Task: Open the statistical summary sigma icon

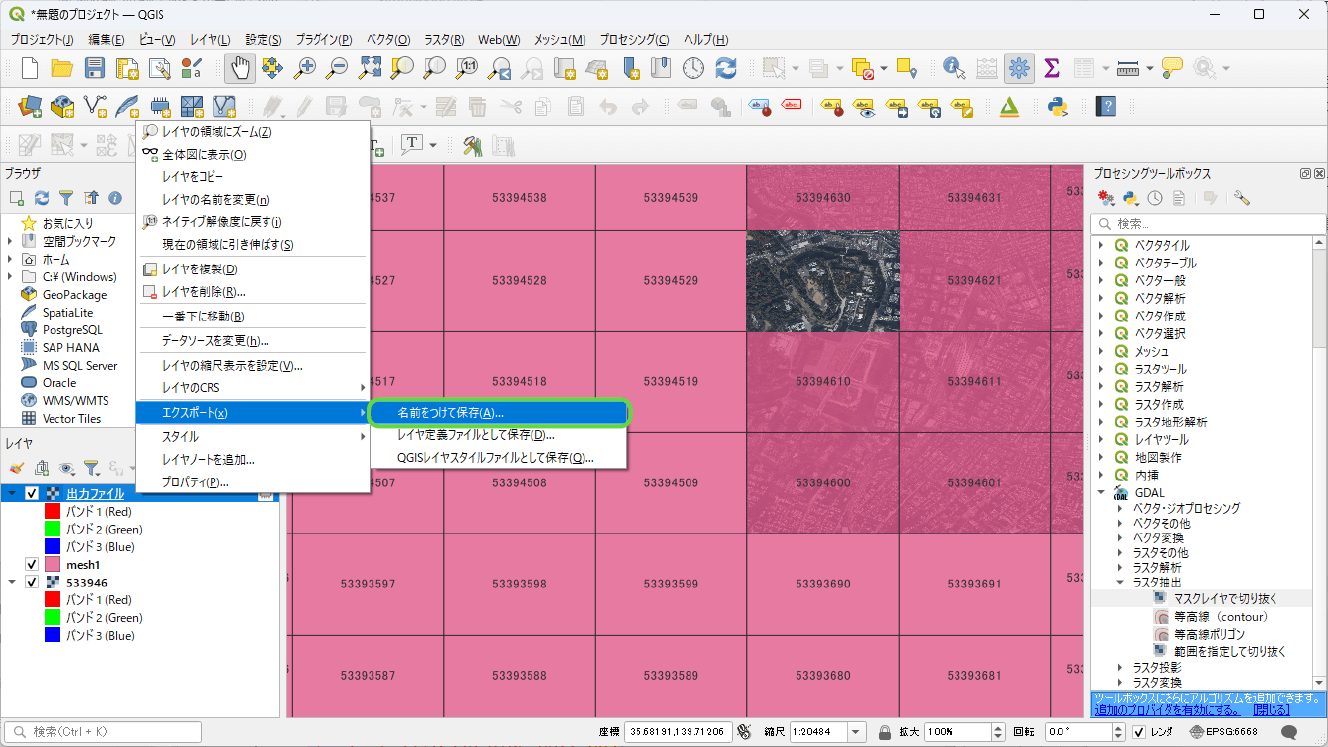Action: coord(1051,68)
